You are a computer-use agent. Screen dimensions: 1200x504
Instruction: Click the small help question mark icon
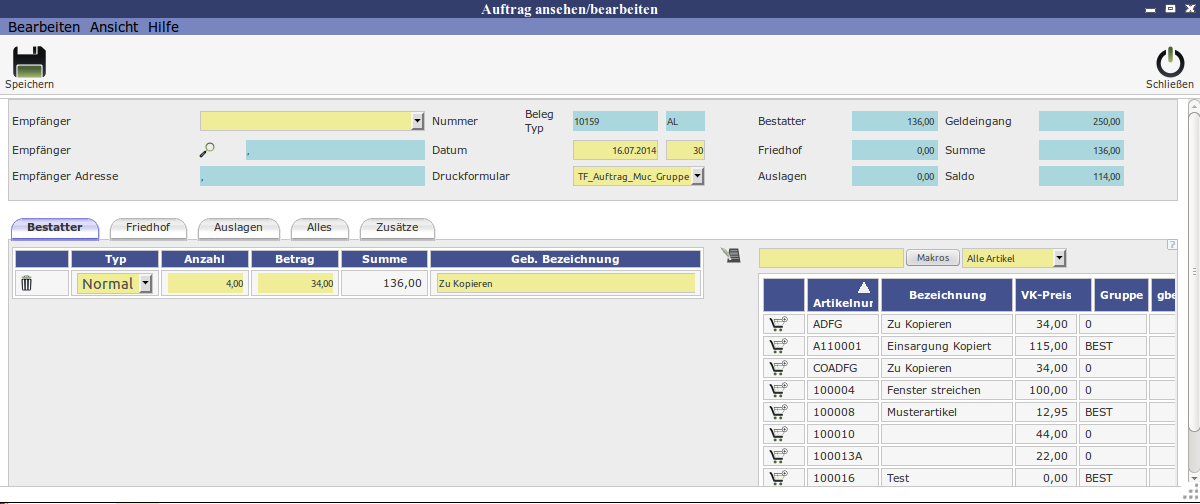1170,245
